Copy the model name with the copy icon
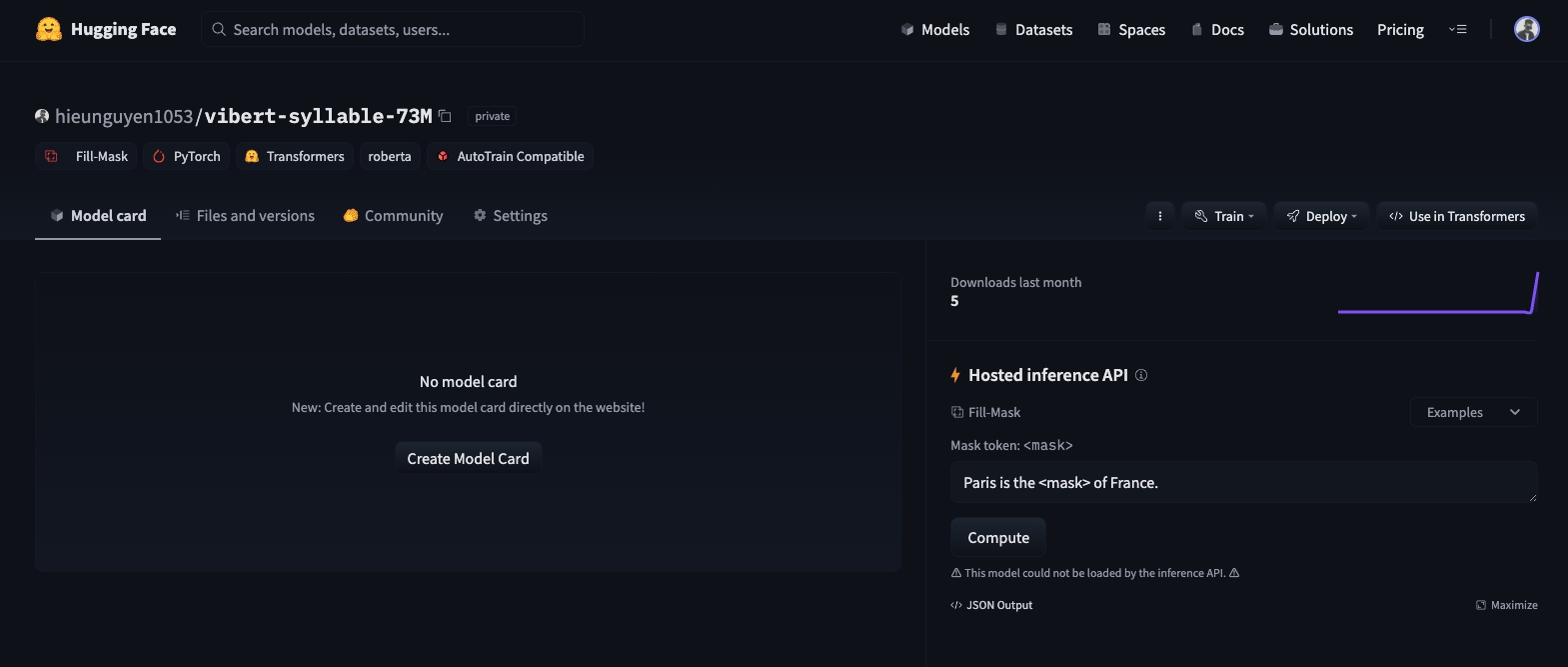 (x=445, y=116)
